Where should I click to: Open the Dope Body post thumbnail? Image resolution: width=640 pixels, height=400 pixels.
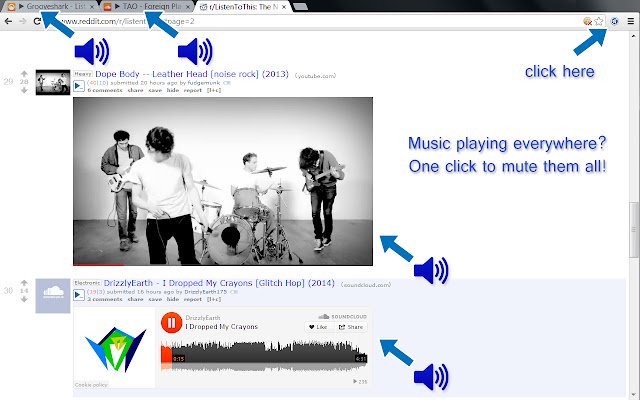53,82
